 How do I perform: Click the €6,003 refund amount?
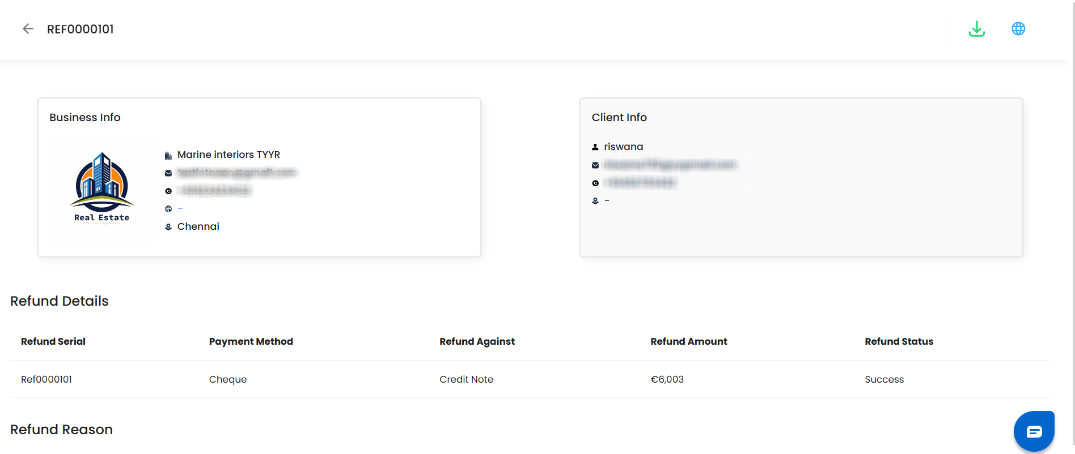tap(667, 380)
